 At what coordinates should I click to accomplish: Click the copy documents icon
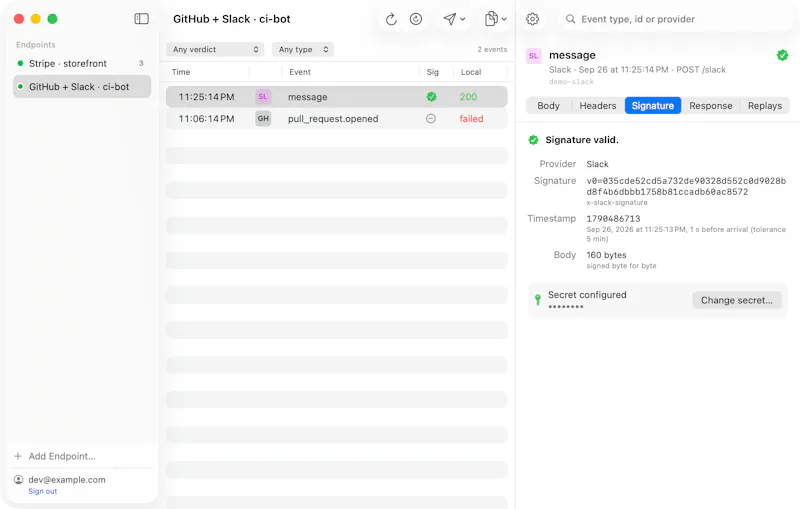pyautogui.click(x=491, y=19)
